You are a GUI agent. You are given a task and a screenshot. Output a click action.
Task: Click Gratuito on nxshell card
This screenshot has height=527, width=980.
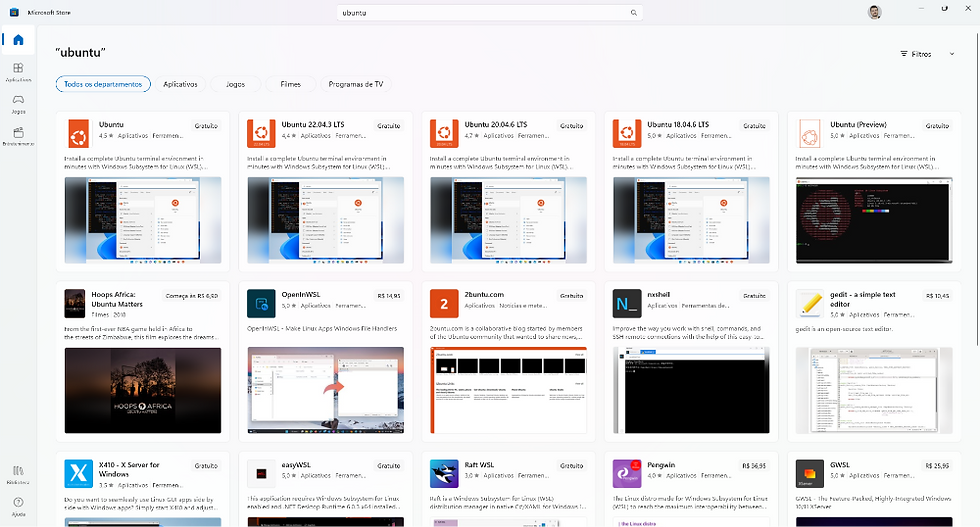pos(754,296)
